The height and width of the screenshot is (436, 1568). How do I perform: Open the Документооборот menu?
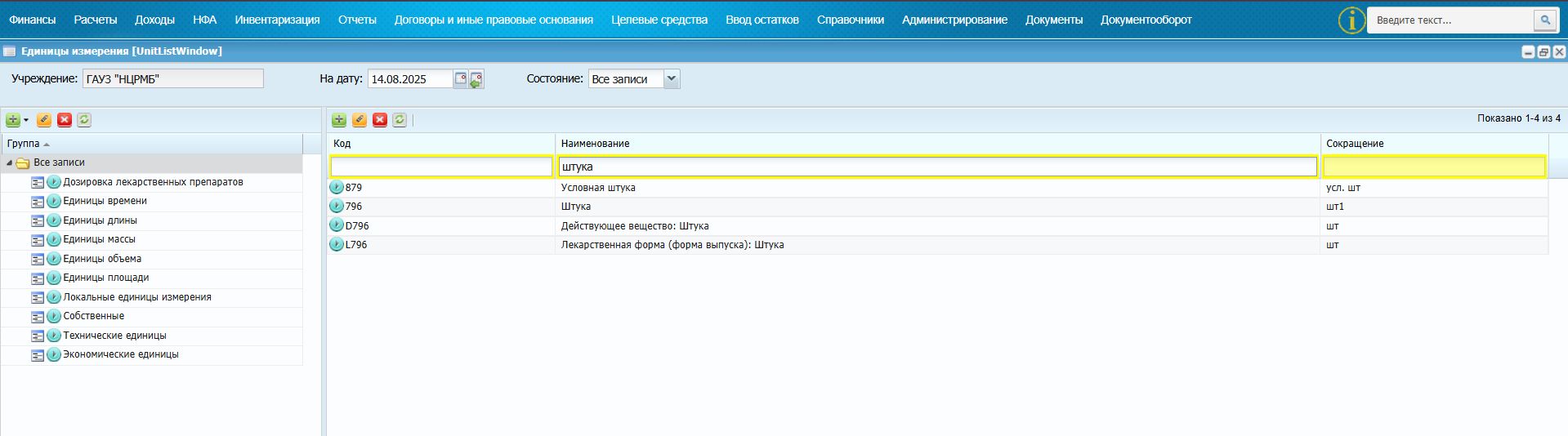coord(1146,20)
